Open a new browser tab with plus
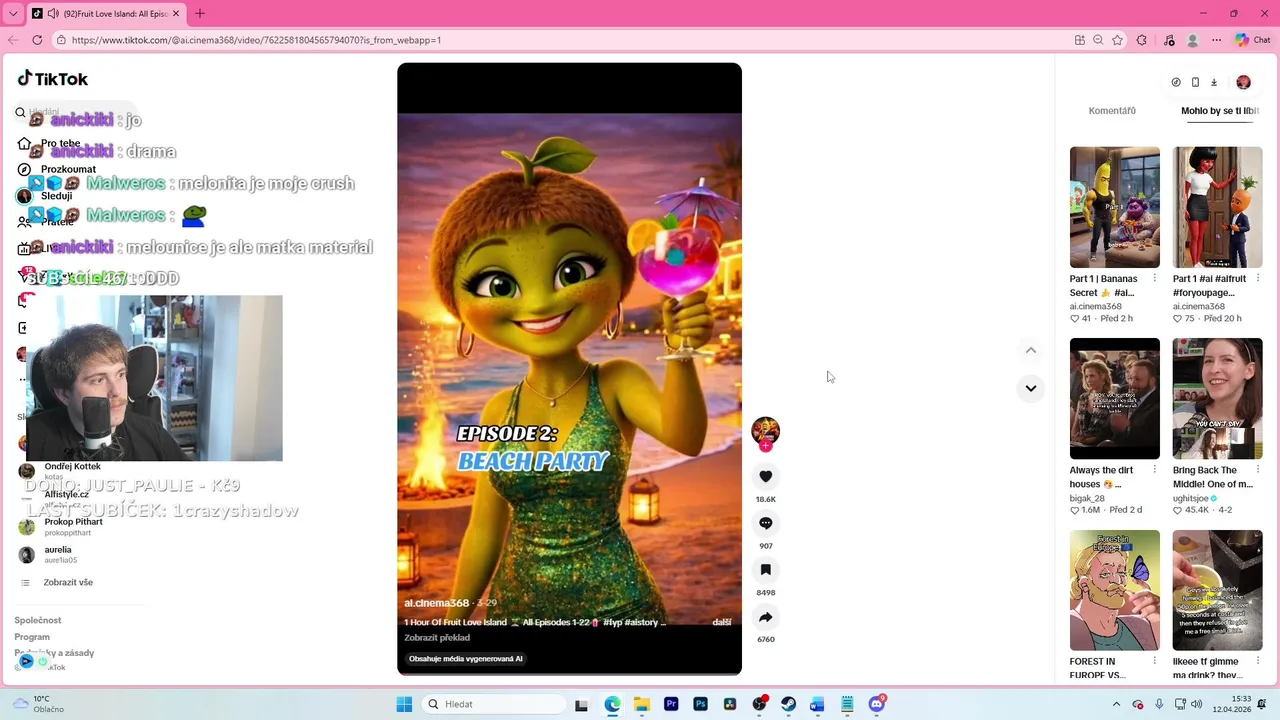This screenshot has height=720, width=1280. 199,14
